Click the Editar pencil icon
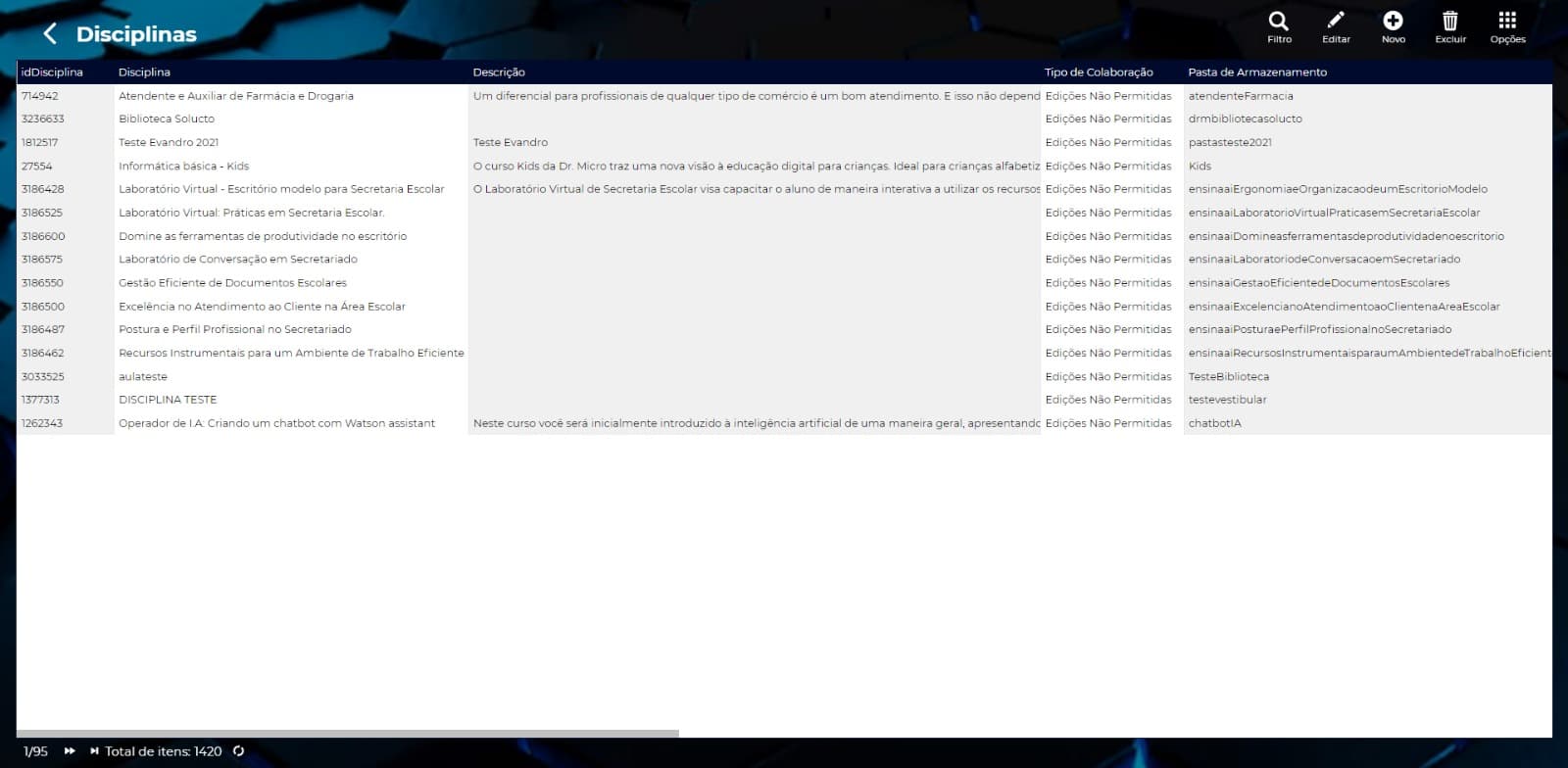The image size is (1568, 768). [x=1336, y=27]
